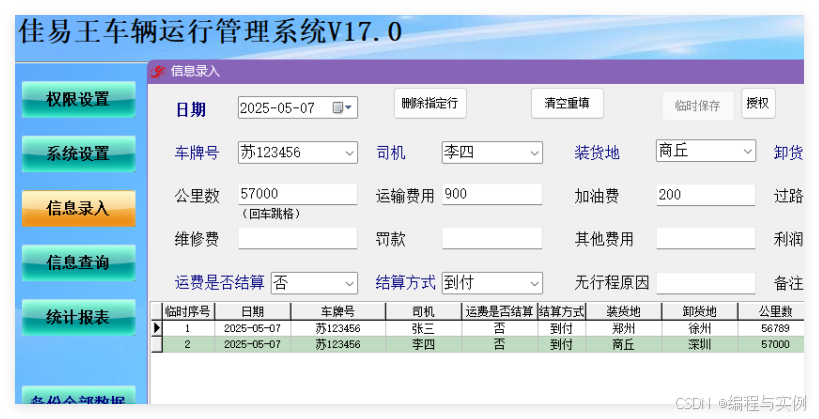This screenshot has height=419, width=819.
Task: Click the 否 cell in row 2
Action: click(x=499, y=344)
